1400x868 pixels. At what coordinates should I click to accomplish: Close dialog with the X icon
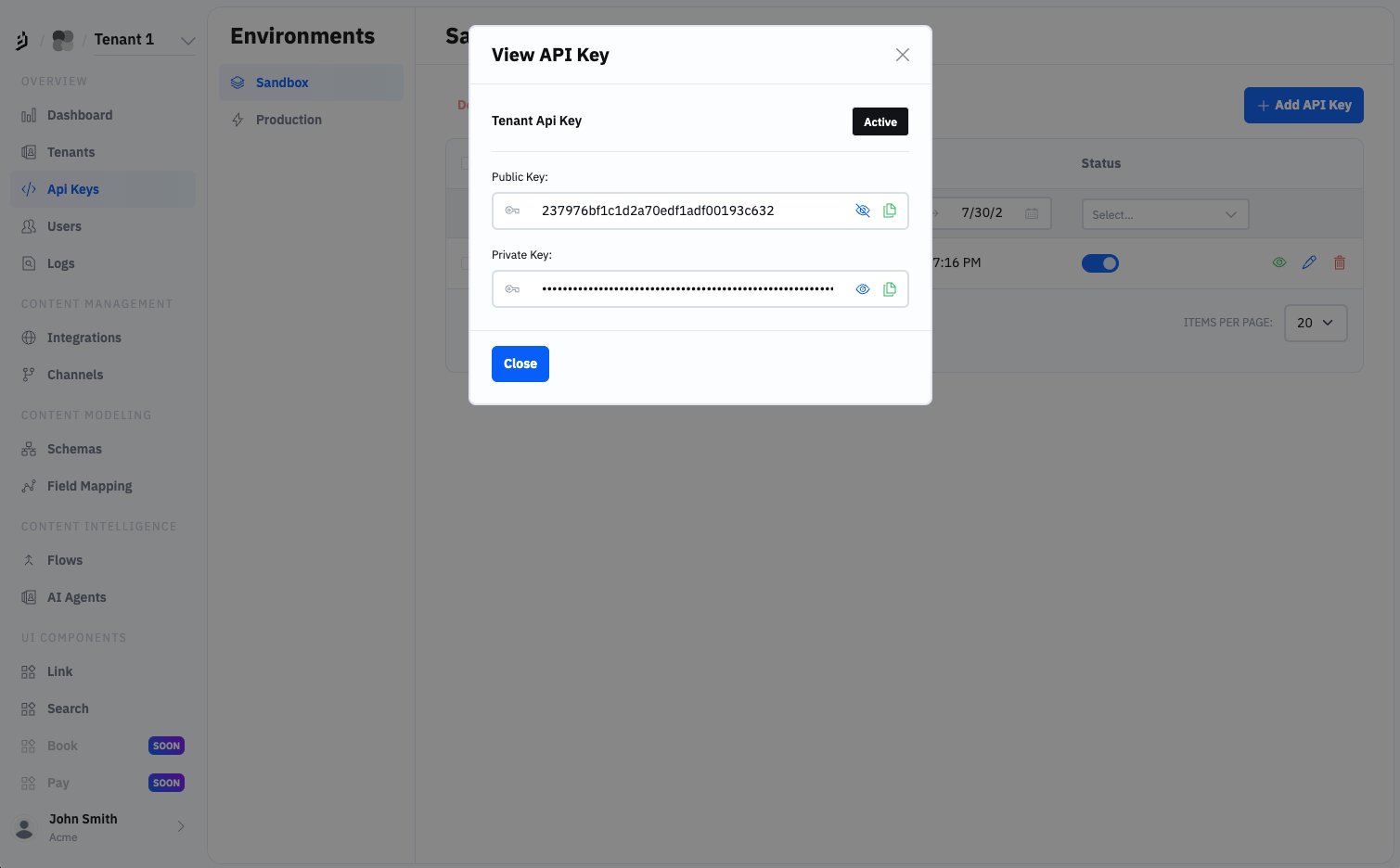click(x=902, y=55)
